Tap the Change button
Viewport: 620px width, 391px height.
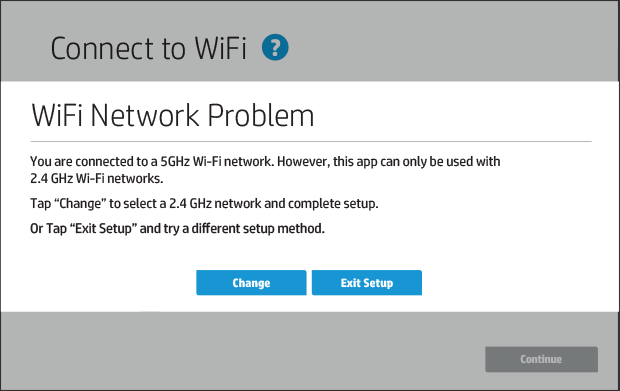tap(251, 283)
